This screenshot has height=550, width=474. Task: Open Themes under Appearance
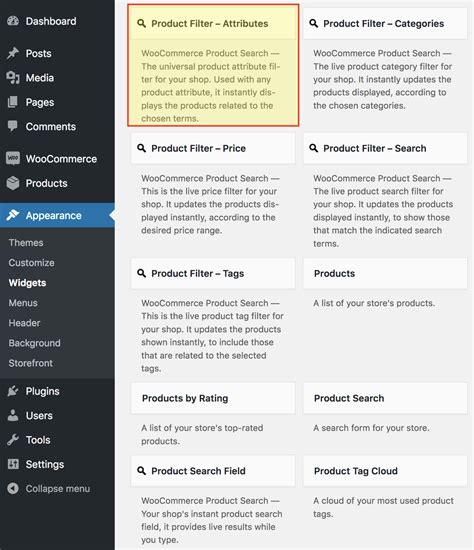coord(26,242)
